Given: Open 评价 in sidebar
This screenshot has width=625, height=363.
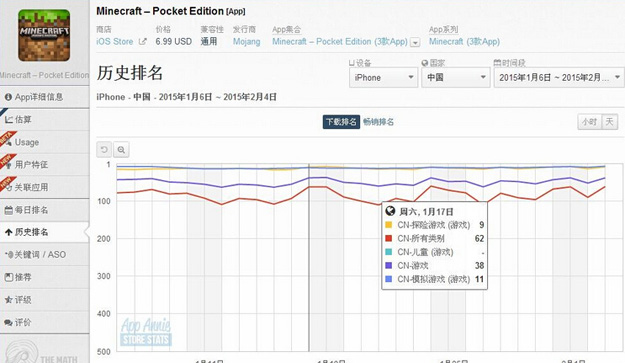Looking at the screenshot, I should point(45,322).
